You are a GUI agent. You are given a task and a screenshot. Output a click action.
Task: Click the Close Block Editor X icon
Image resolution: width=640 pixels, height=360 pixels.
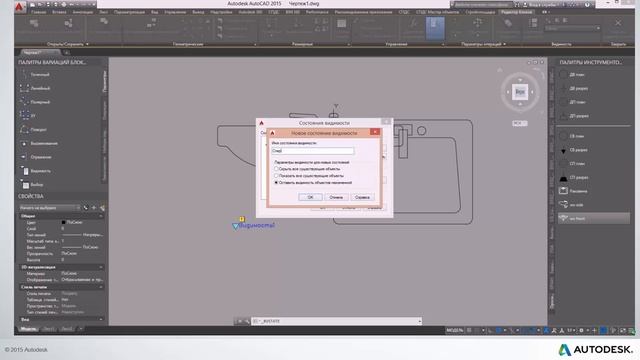point(618,23)
